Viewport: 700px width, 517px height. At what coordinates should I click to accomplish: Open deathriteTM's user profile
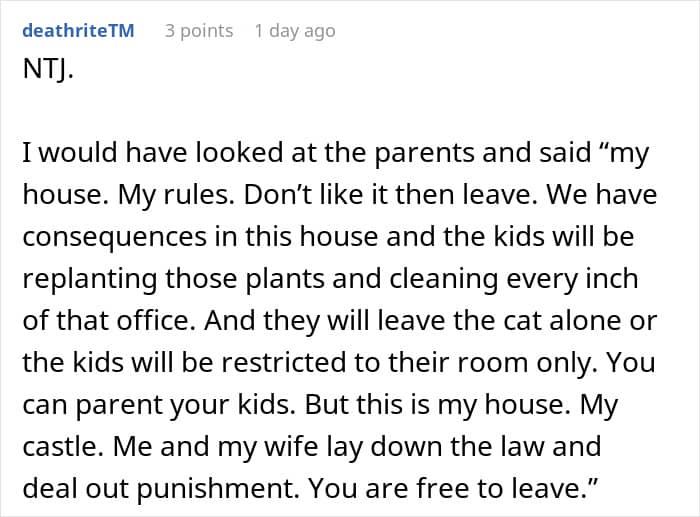click(77, 31)
